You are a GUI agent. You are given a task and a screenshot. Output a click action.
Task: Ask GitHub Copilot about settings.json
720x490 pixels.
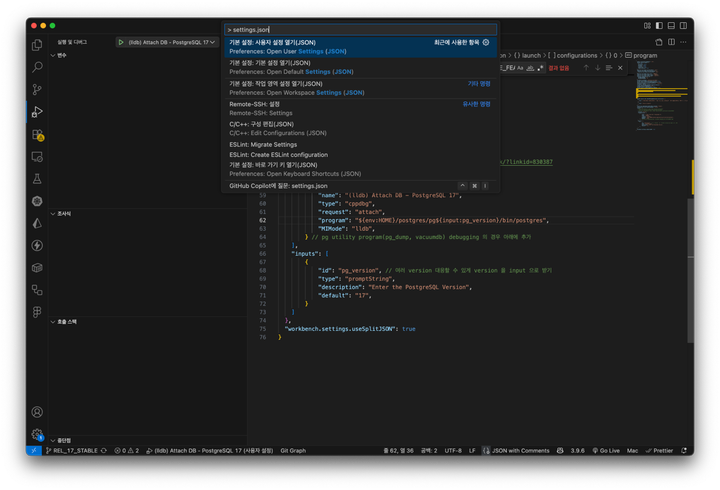click(x=360, y=186)
